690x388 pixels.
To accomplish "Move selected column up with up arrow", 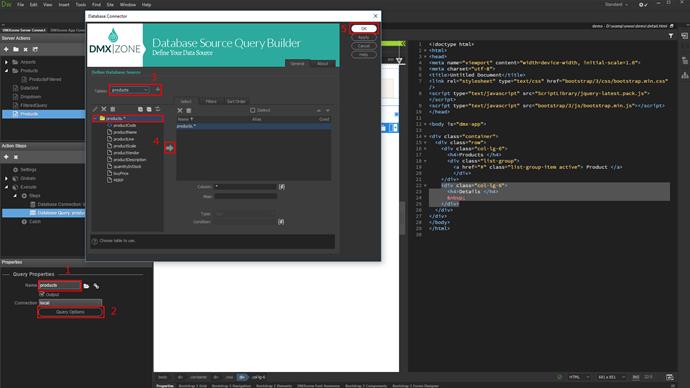I will (x=319, y=110).
